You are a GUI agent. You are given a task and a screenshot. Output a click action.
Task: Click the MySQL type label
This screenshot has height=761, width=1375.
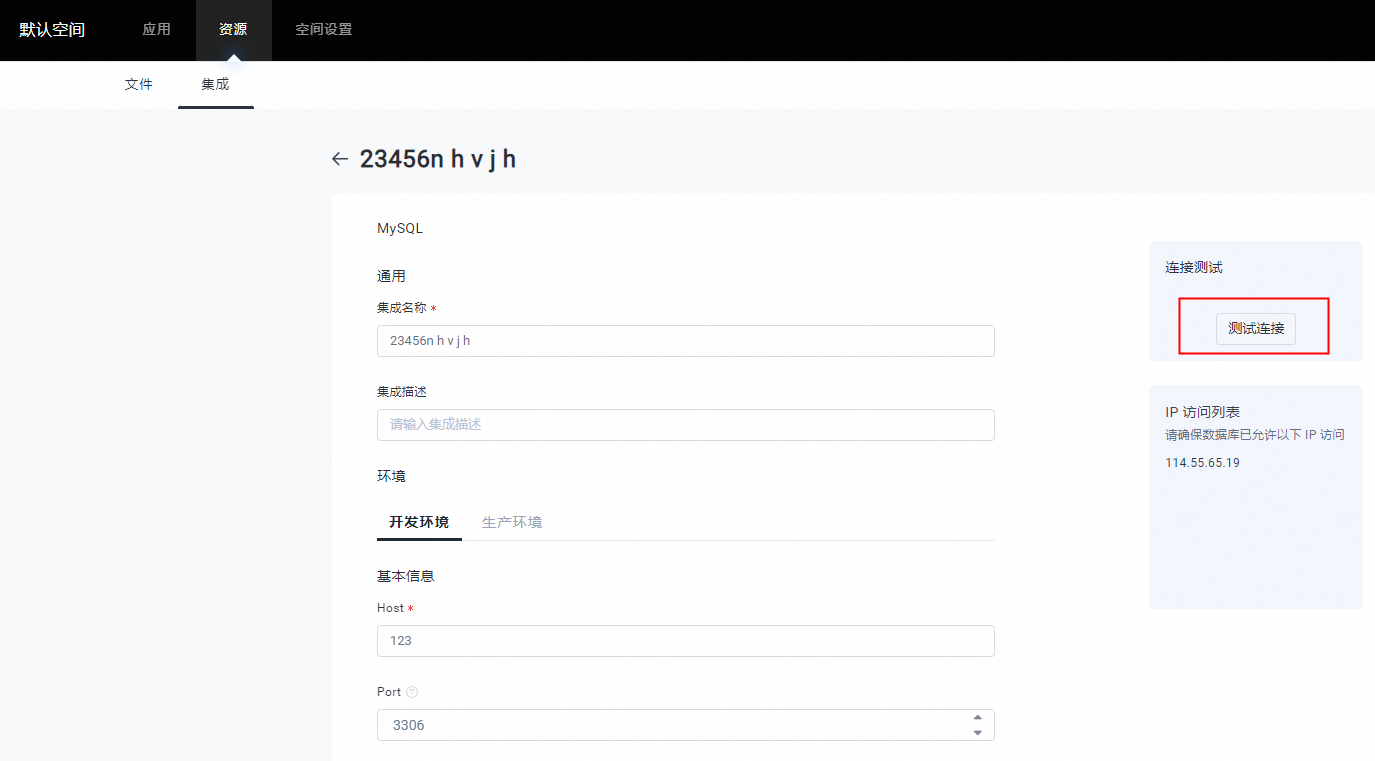point(400,228)
